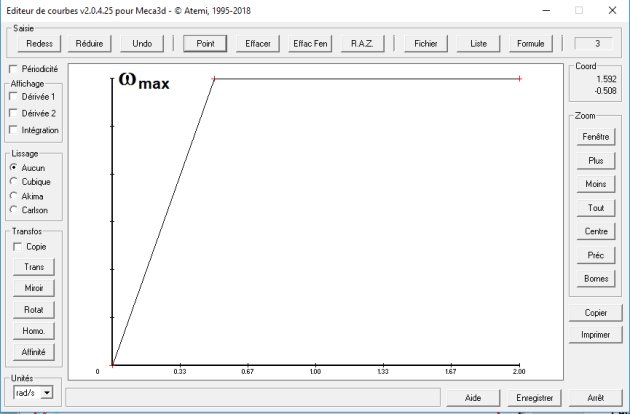Zoom in with Plus

[x=596, y=161]
